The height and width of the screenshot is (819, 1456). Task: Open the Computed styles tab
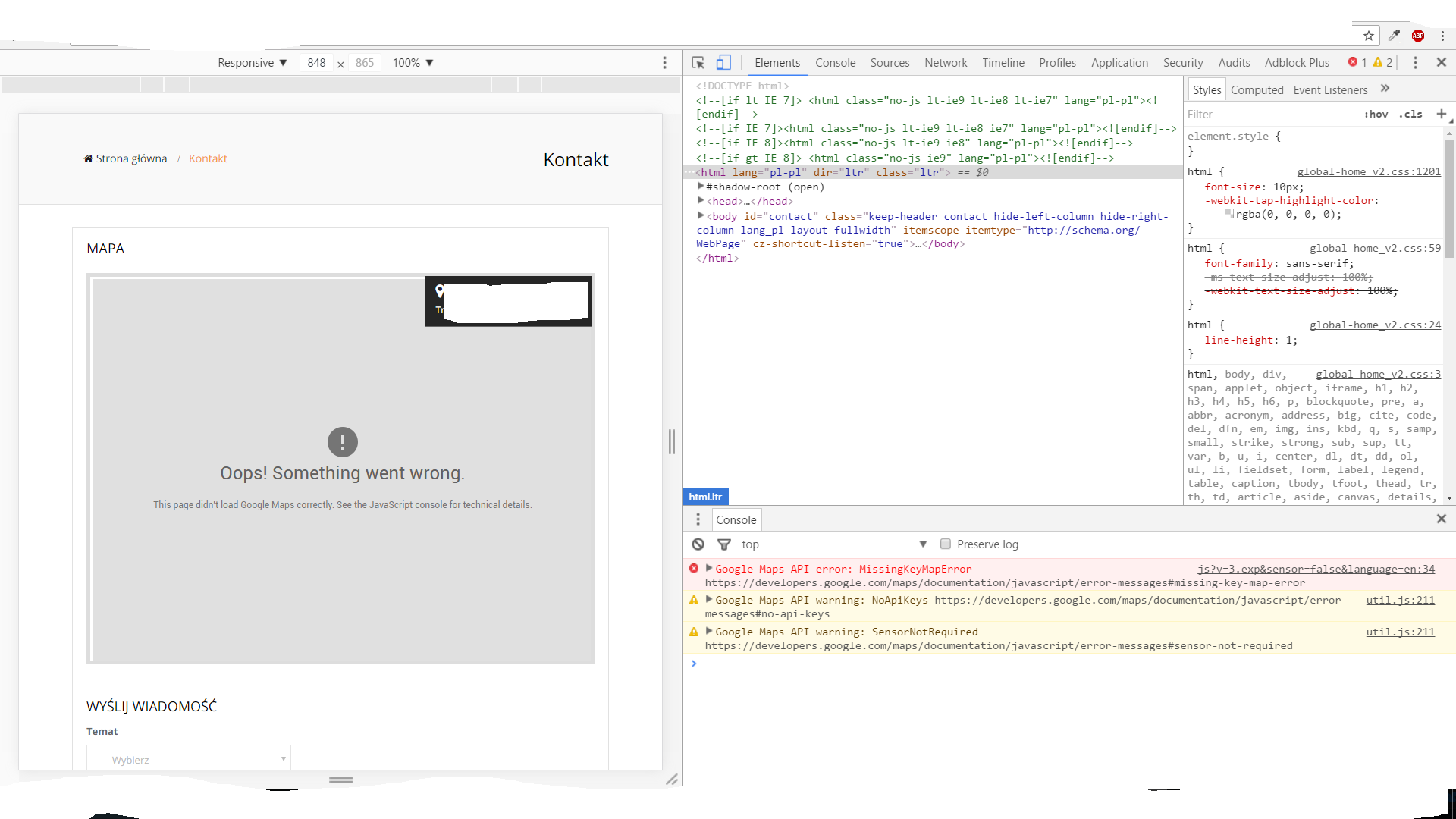tap(1257, 90)
